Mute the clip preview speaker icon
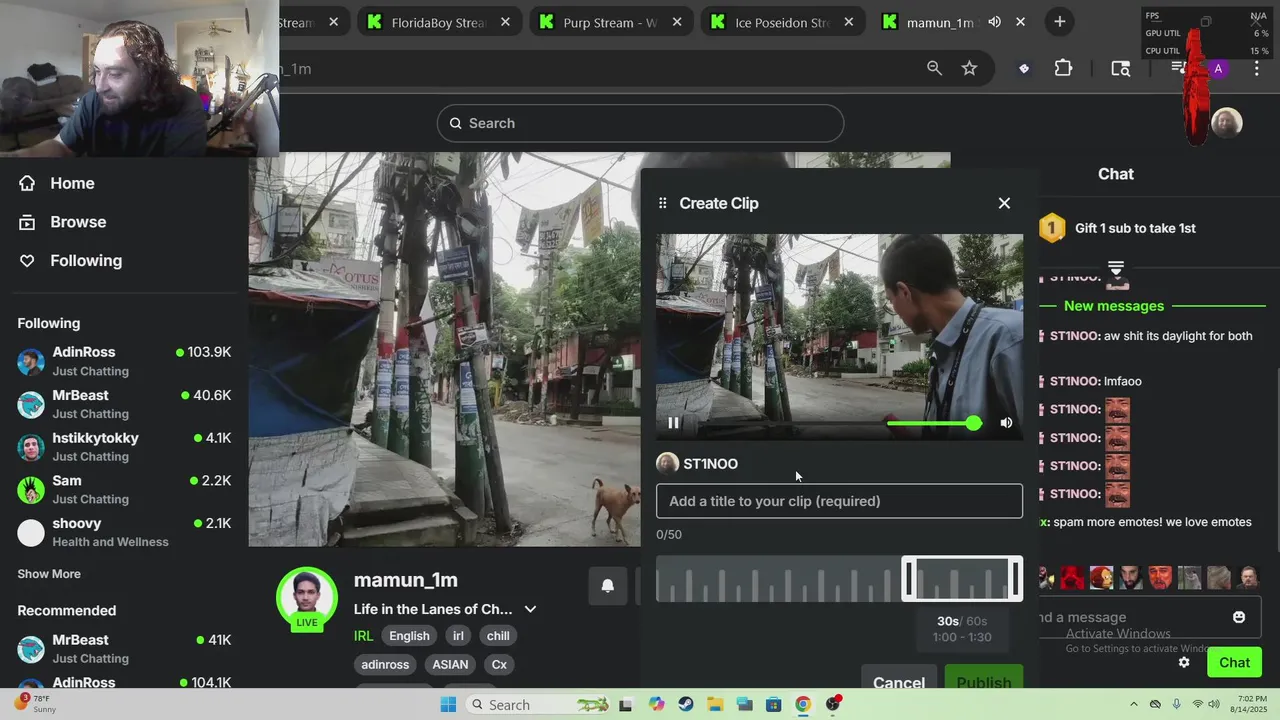Viewport: 1280px width, 720px height. click(1006, 423)
